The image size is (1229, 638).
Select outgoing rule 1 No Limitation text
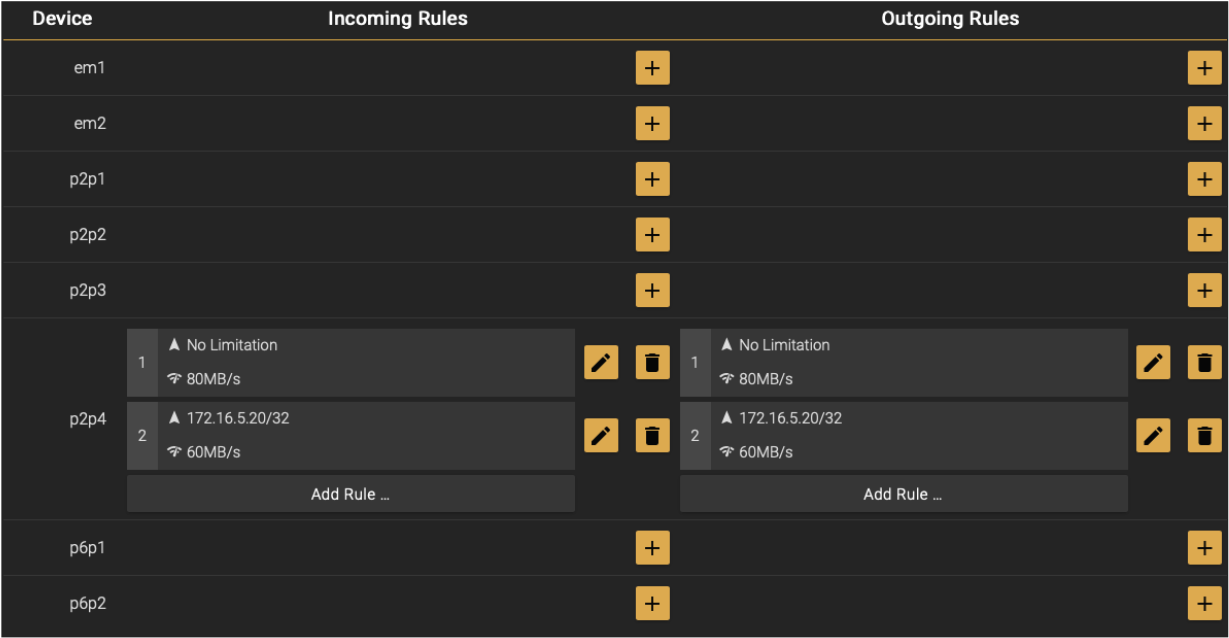(x=784, y=345)
